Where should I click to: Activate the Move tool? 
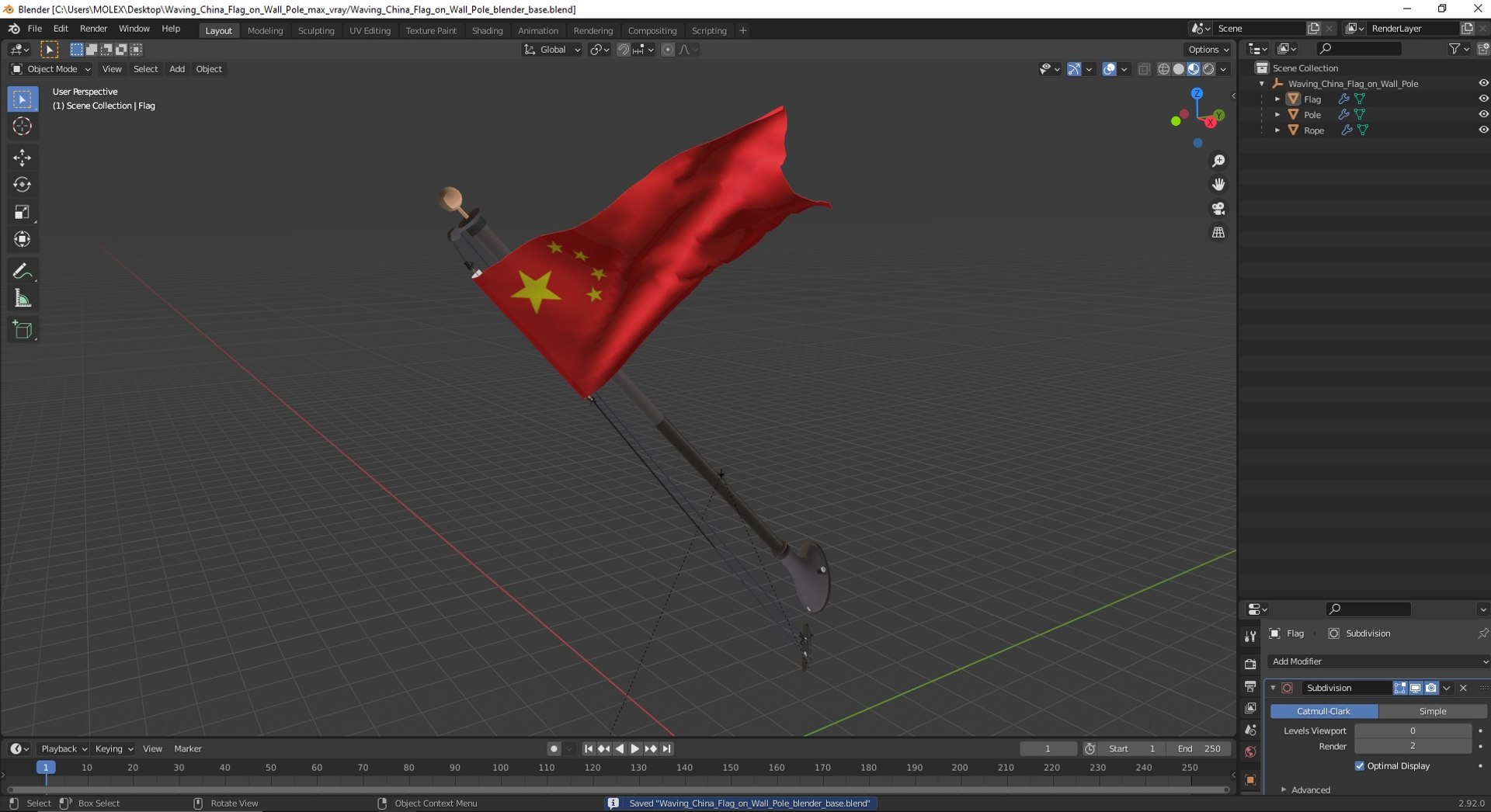coord(22,158)
